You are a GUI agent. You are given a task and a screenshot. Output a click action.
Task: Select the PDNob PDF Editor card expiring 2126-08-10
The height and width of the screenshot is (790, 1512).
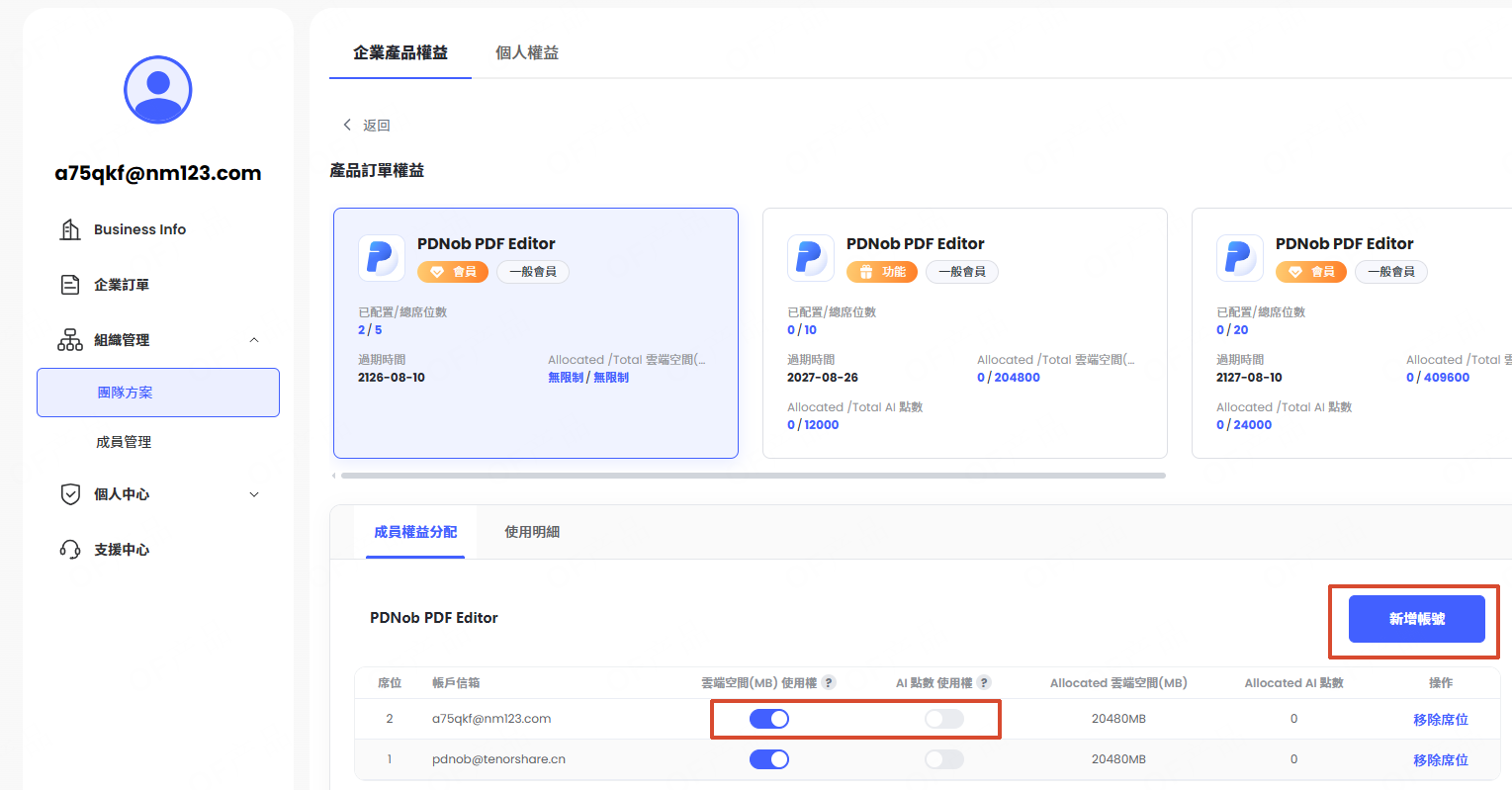click(536, 333)
